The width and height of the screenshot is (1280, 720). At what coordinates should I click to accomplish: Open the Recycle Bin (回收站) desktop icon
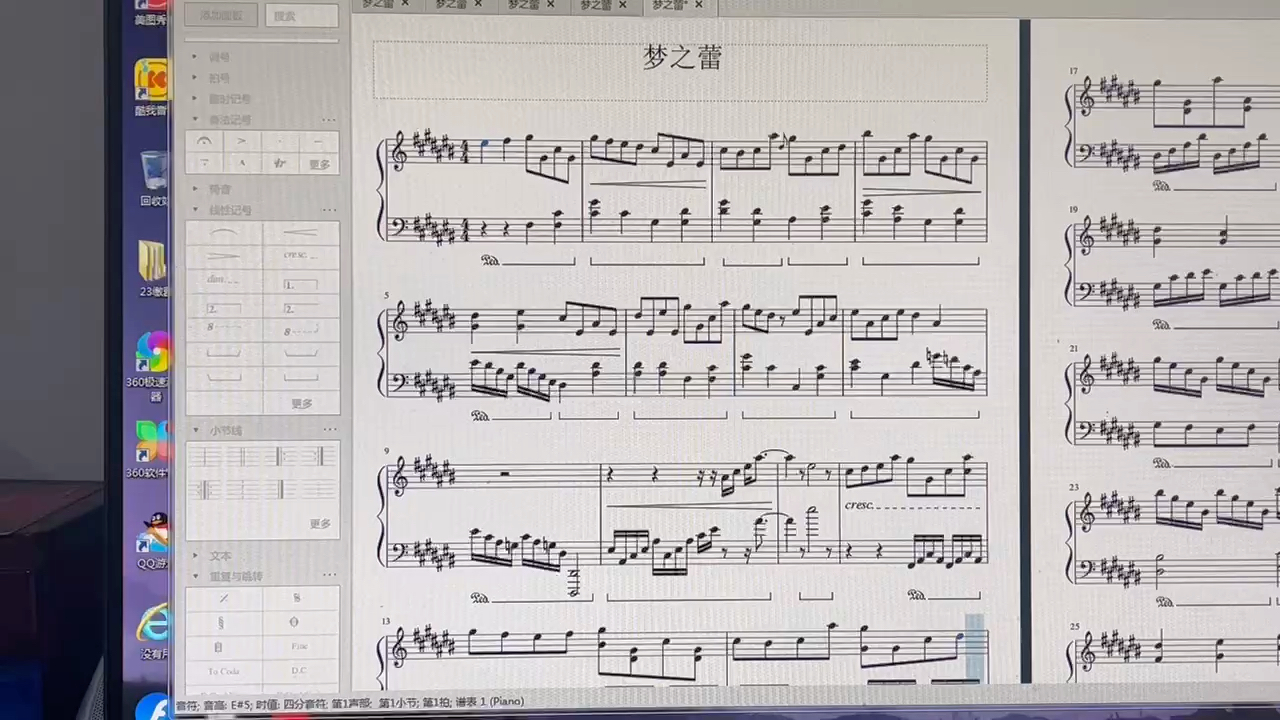click(x=153, y=178)
